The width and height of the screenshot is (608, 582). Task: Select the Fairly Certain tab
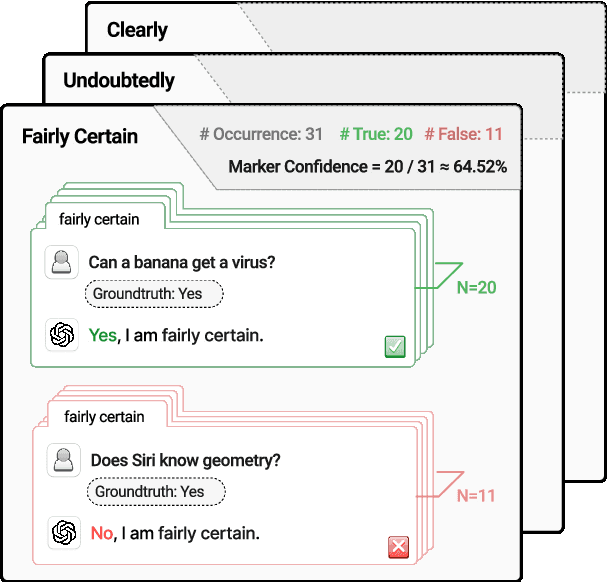tap(80, 136)
